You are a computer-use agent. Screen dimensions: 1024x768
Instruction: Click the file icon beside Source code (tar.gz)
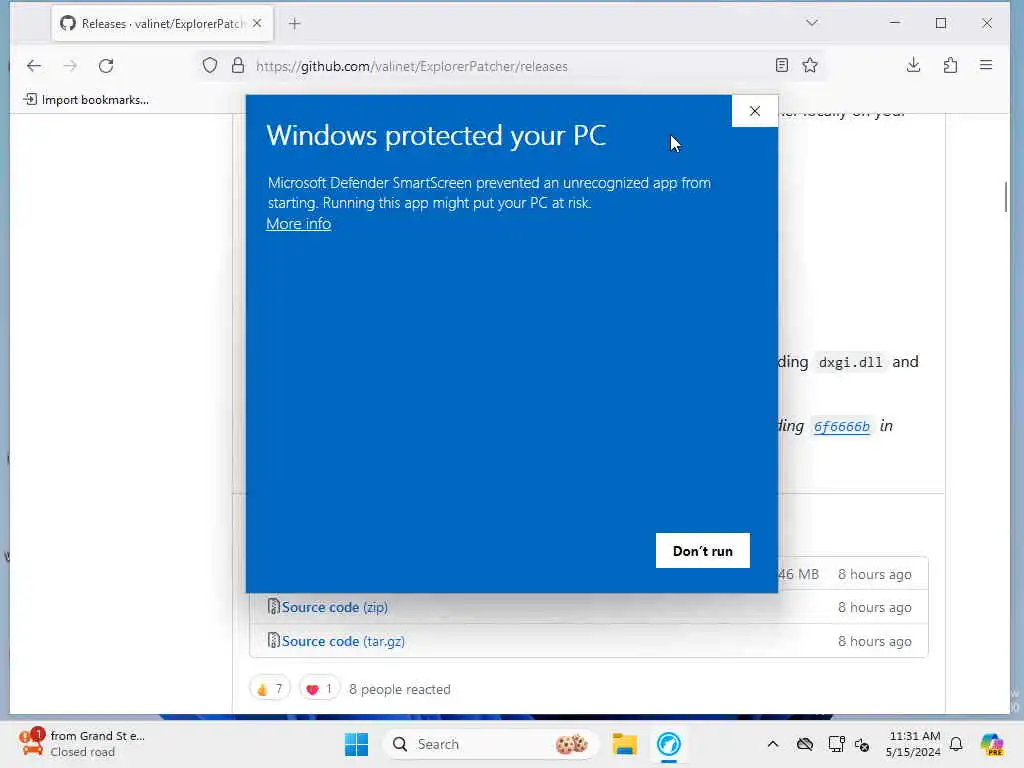click(x=274, y=641)
